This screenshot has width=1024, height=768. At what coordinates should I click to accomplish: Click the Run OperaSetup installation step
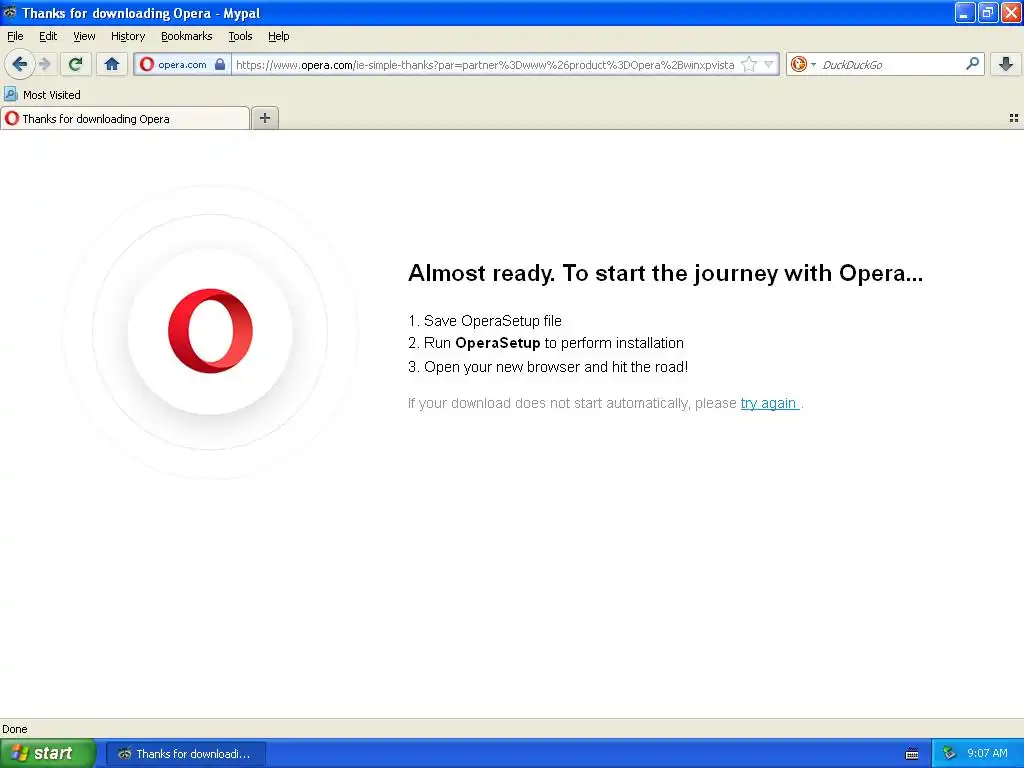(x=546, y=343)
